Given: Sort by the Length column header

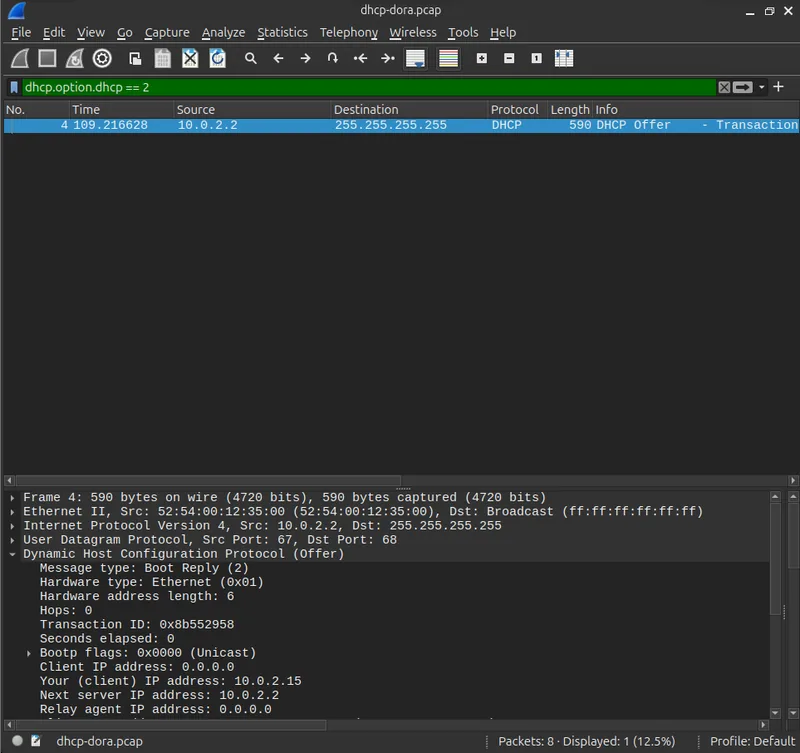Looking at the screenshot, I should (570, 110).
